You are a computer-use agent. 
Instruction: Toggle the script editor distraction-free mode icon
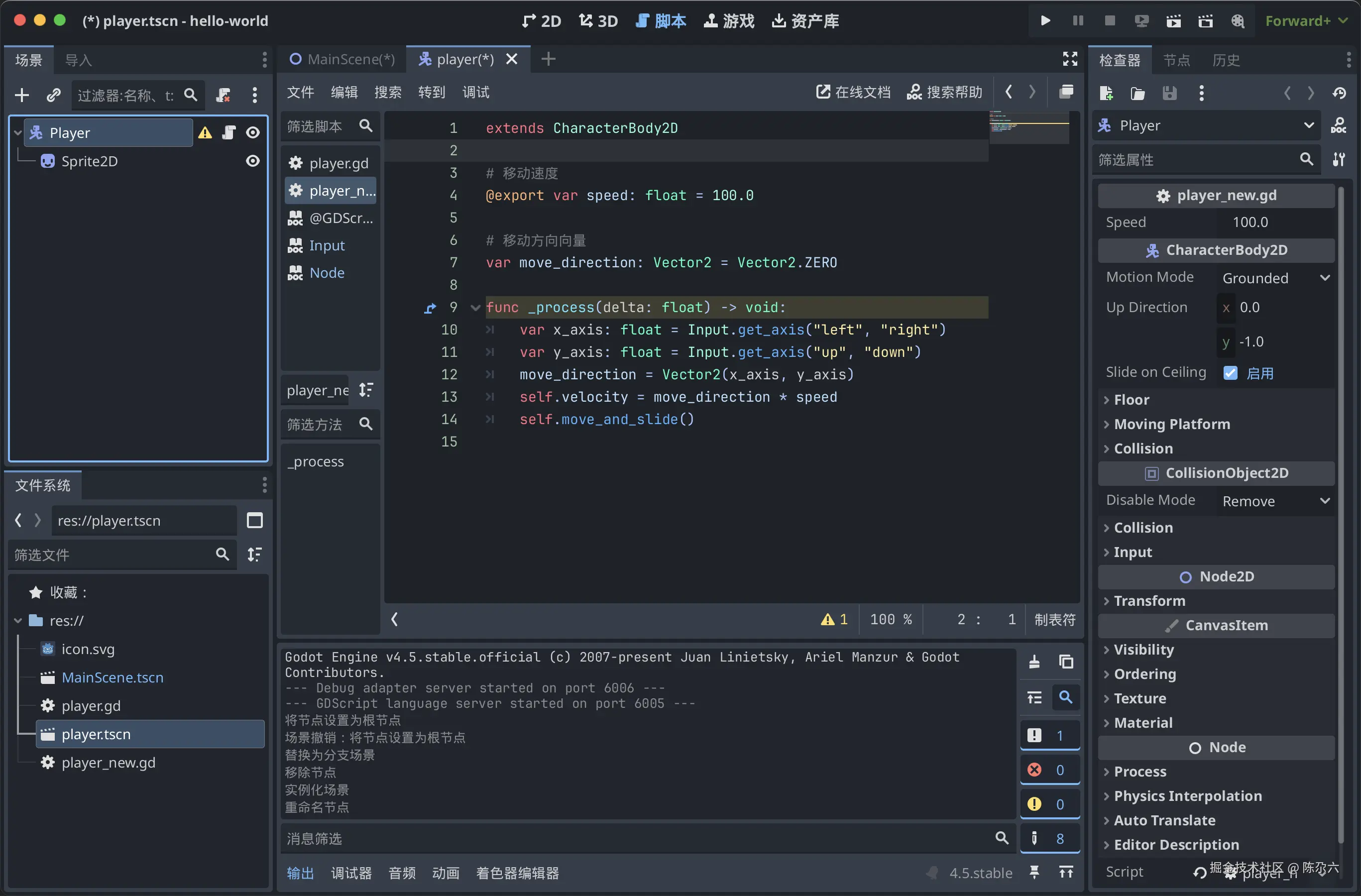click(x=1070, y=59)
